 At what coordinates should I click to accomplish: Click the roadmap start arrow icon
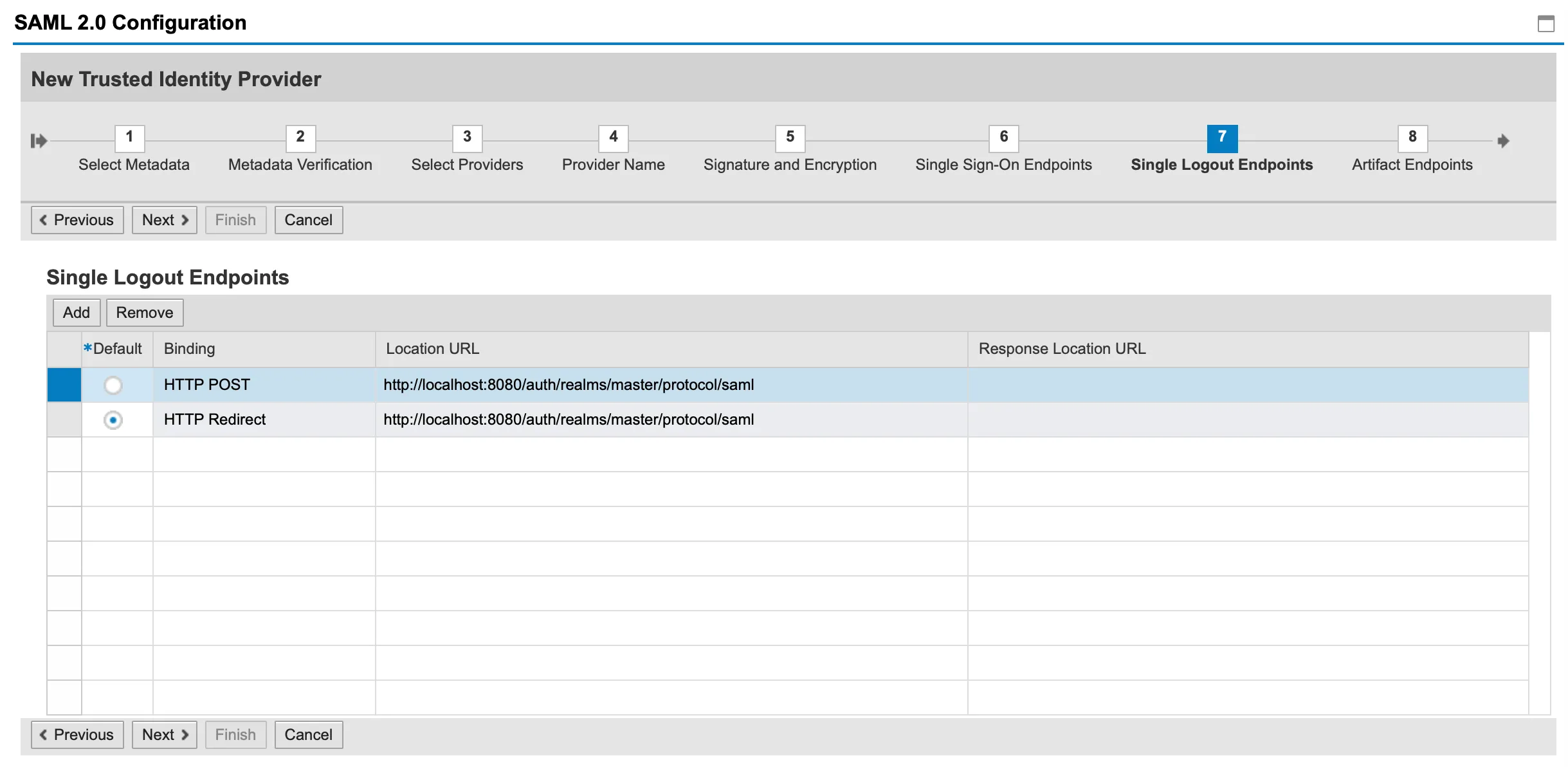coord(39,140)
